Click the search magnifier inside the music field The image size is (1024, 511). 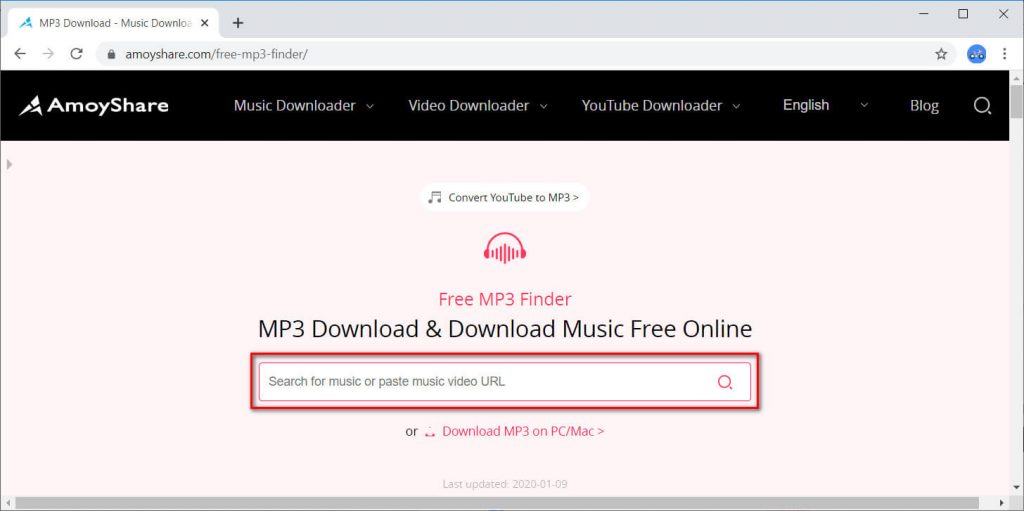pyautogui.click(x=725, y=382)
